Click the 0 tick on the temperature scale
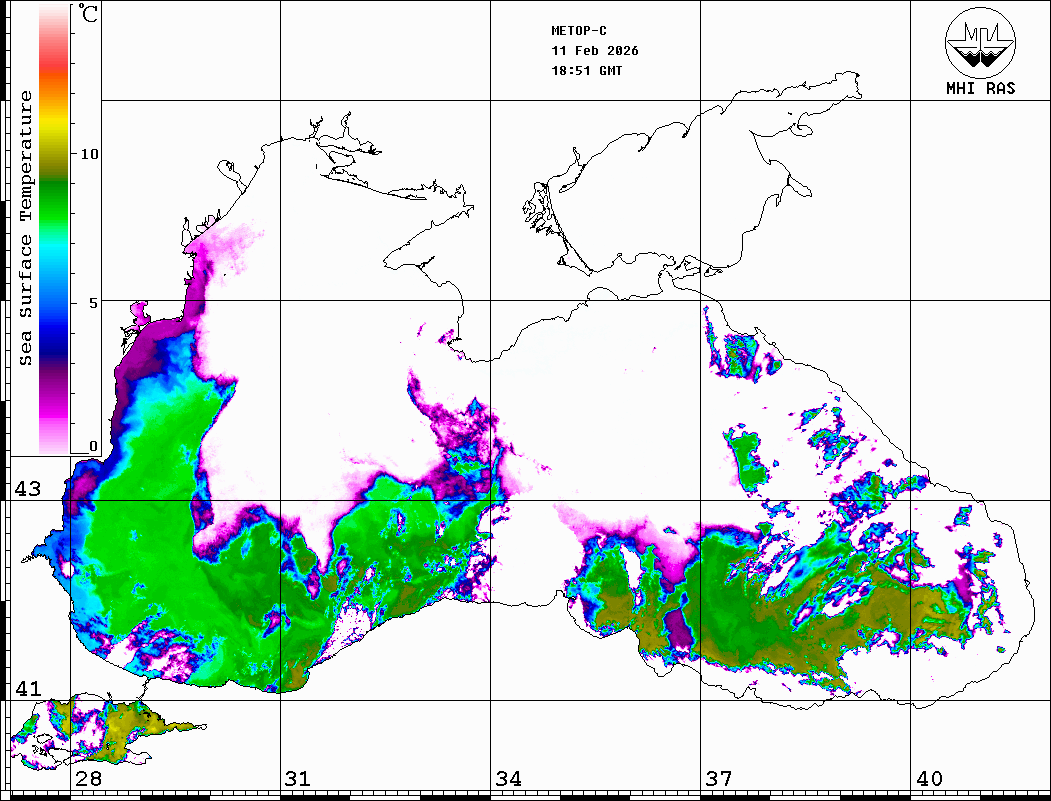Image resolution: width=1051 pixels, height=801 pixels. (93, 446)
